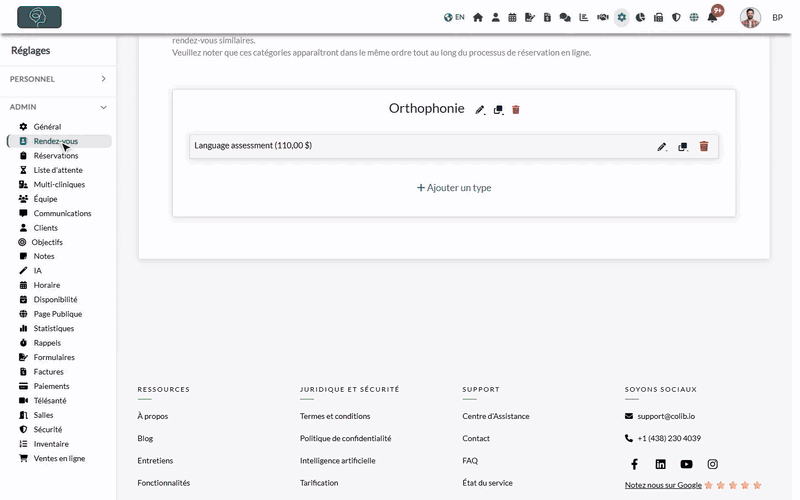Screen dimensions: 800x500
Task: Duplicate the Orthophonie category
Action: point(498,110)
